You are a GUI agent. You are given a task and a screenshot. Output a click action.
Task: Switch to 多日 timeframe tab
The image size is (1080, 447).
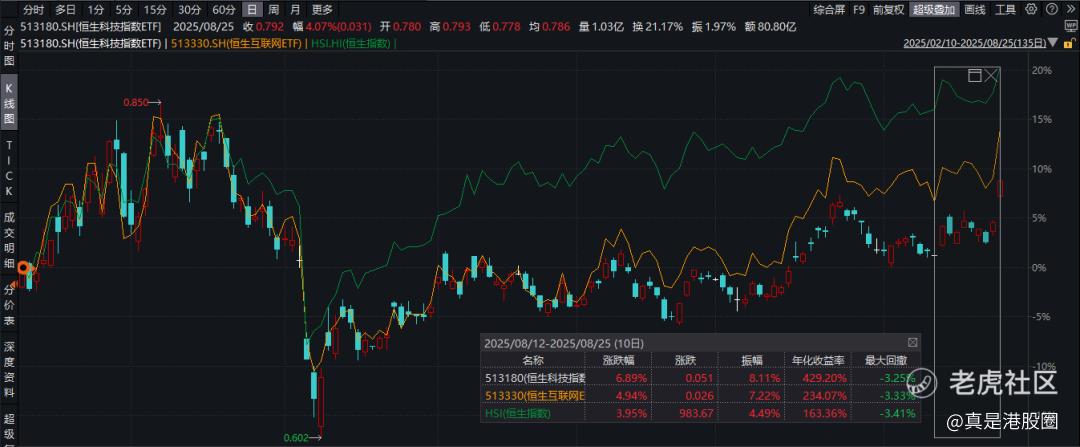click(x=65, y=9)
